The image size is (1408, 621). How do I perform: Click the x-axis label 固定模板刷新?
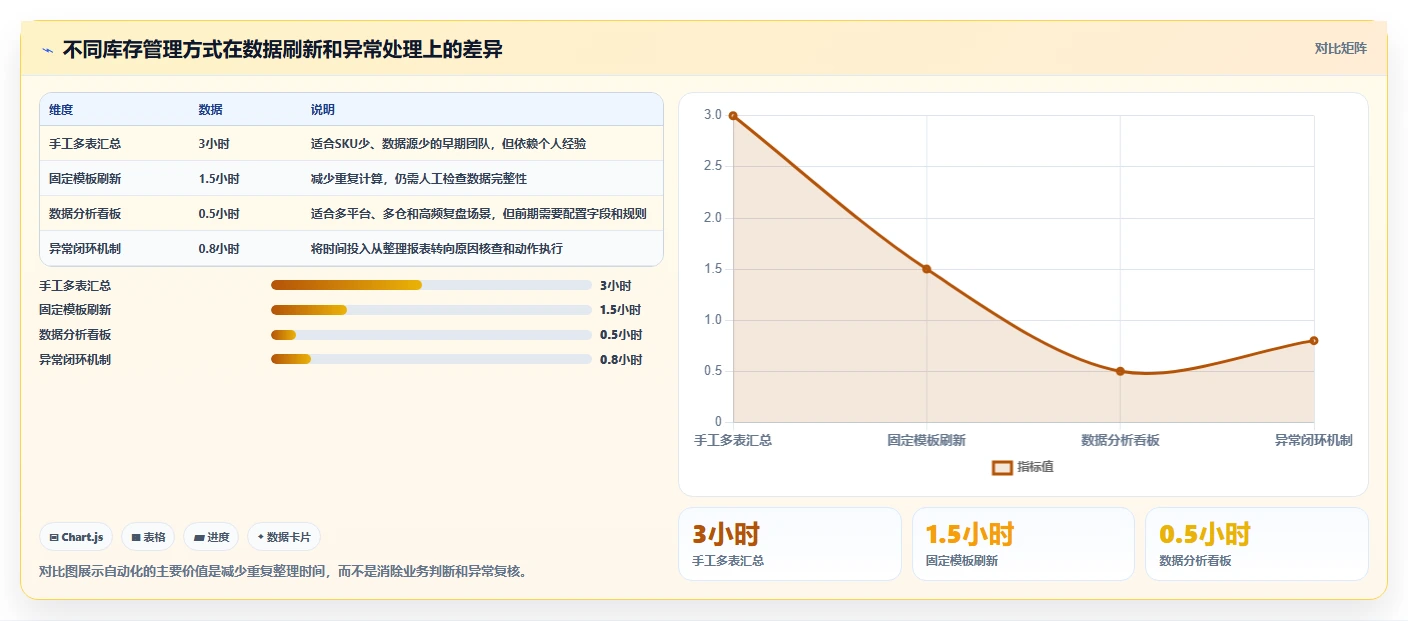point(926,440)
